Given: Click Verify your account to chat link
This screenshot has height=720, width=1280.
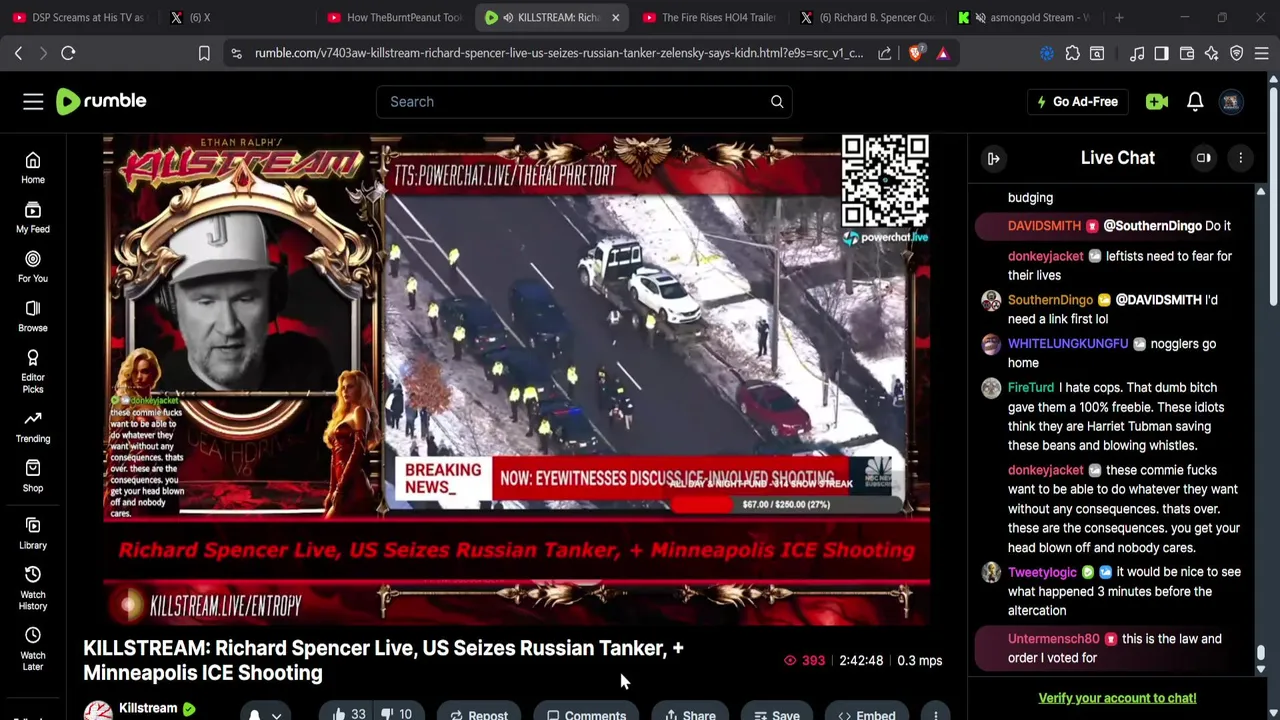Looking at the screenshot, I should pos(1117,698).
